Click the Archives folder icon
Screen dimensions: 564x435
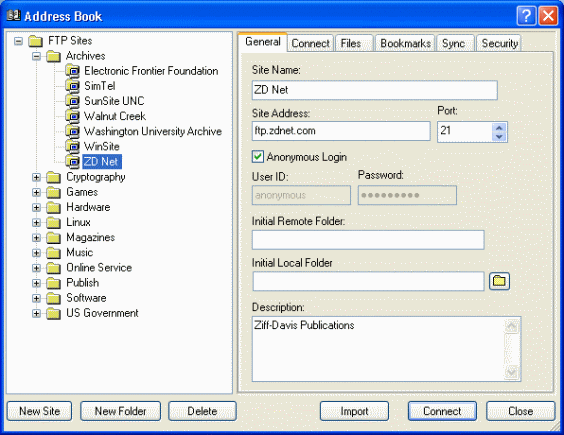coord(54,56)
